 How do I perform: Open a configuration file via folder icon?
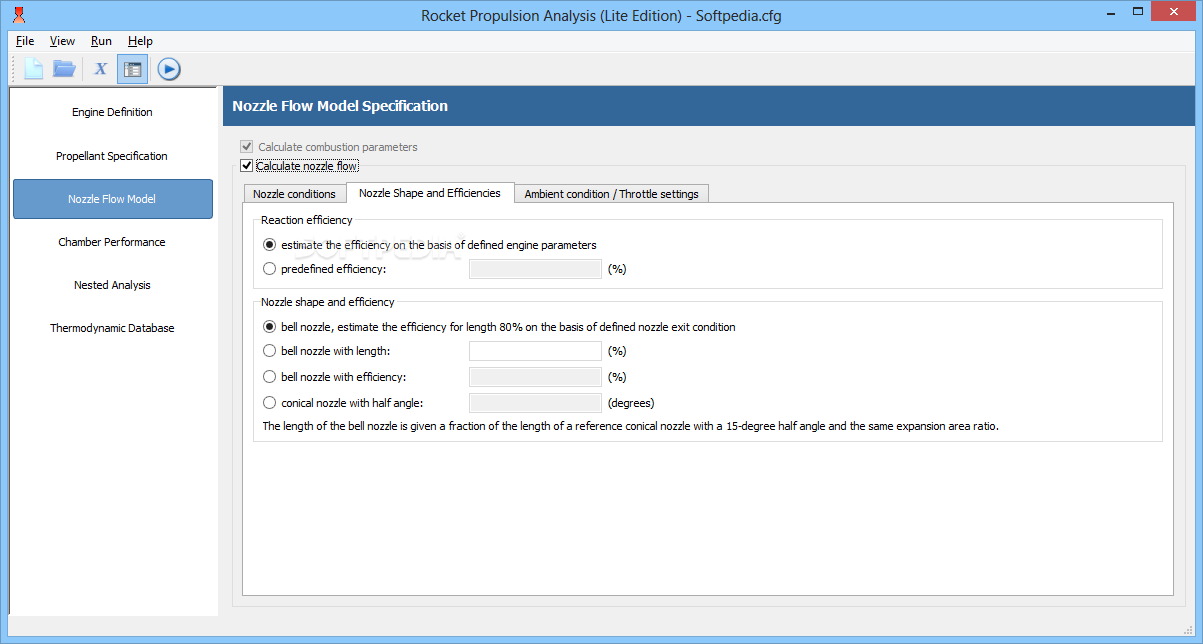click(65, 69)
